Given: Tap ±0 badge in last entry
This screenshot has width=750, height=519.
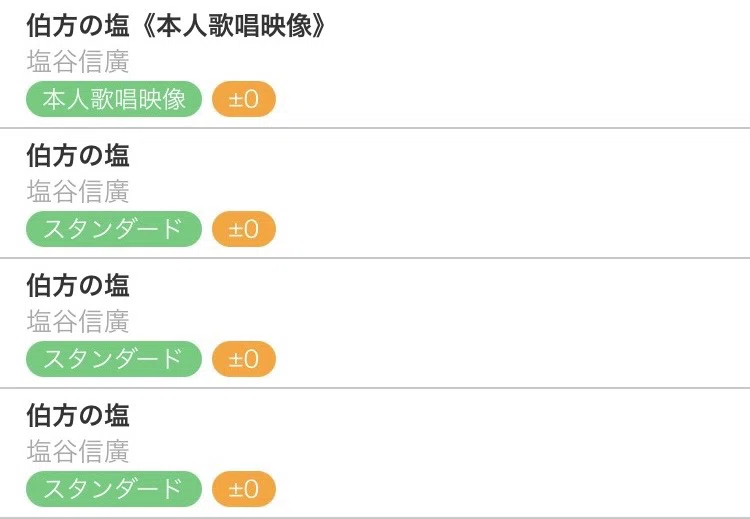Looking at the screenshot, I should coord(244,489).
